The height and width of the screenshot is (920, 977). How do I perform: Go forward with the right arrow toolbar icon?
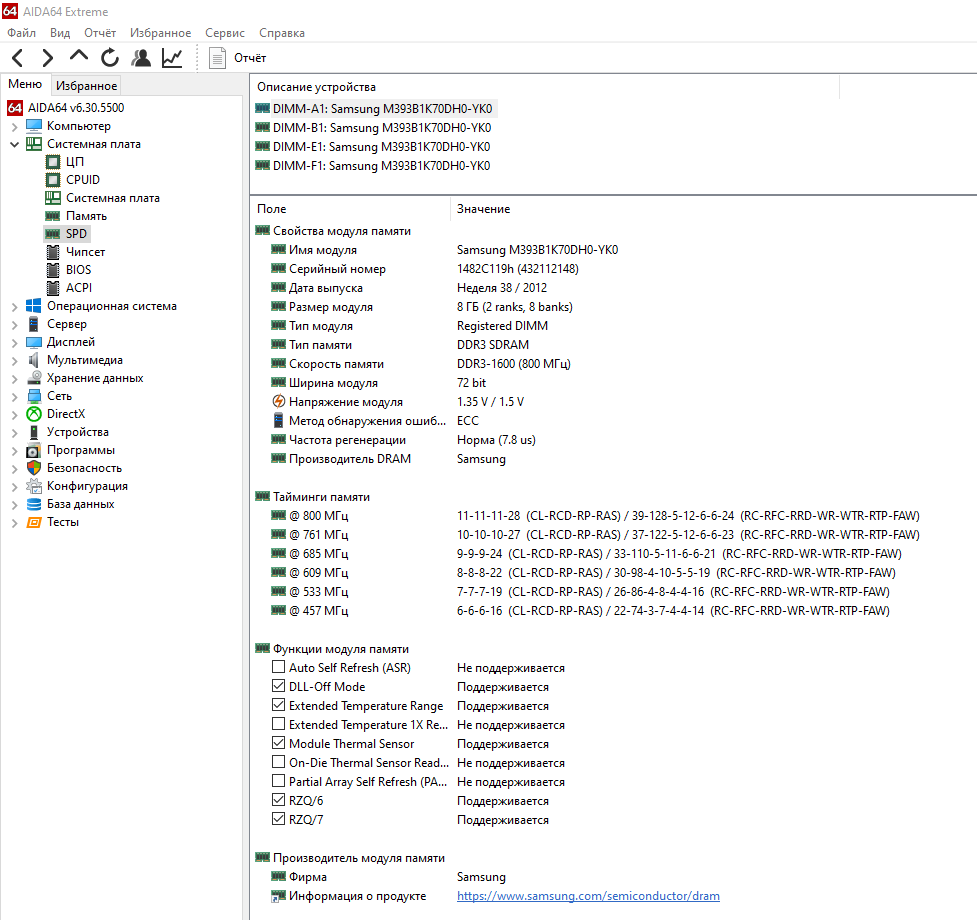(x=47, y=58)
